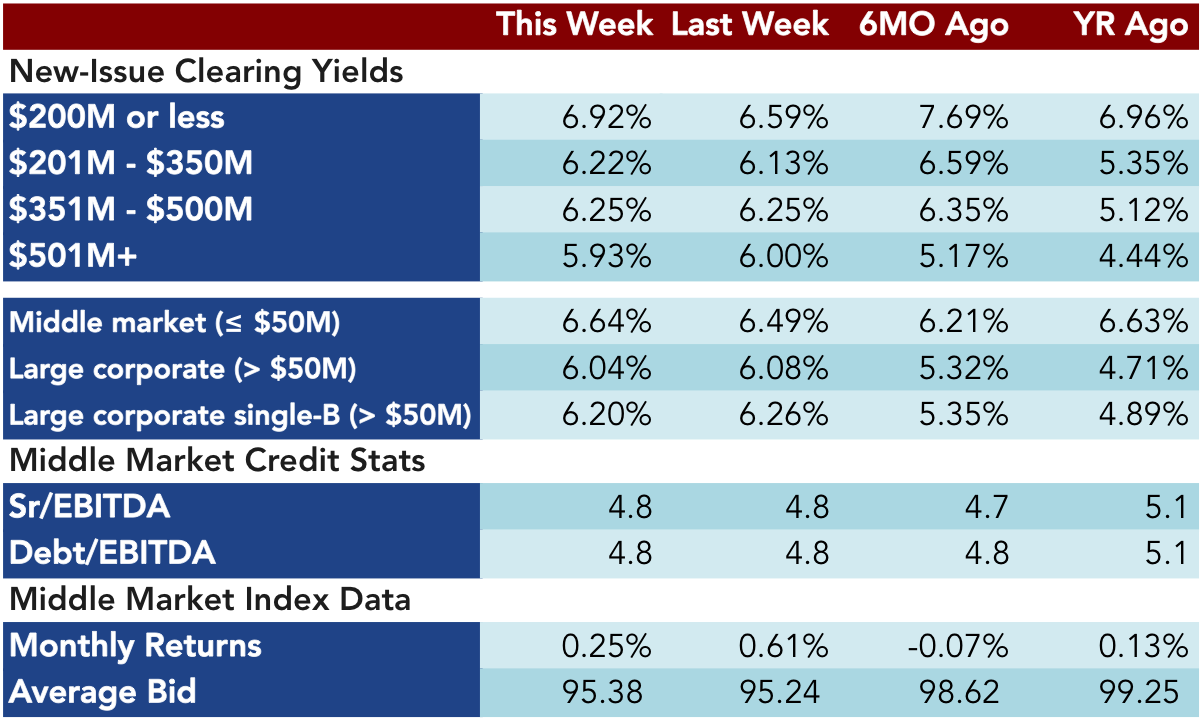Image resolution: width=1200 pixels, height=718 pixels.
Task: Click the '$351M - $500M' row label
Action: click(x=130, y=209)
